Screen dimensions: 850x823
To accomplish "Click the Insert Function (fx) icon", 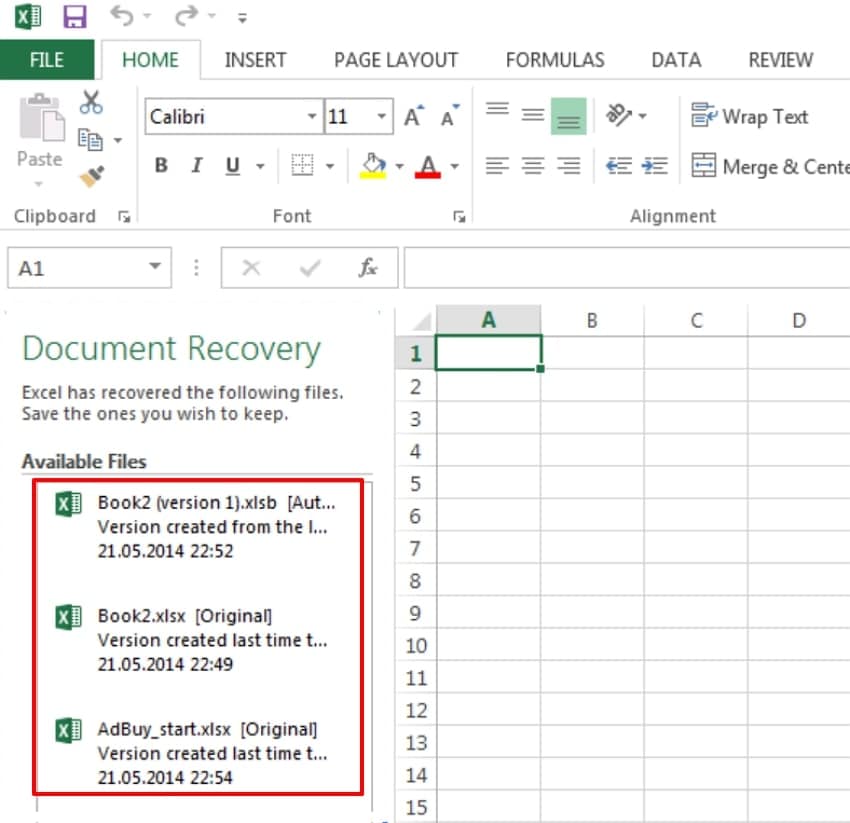I will click(x=368, y=267).
